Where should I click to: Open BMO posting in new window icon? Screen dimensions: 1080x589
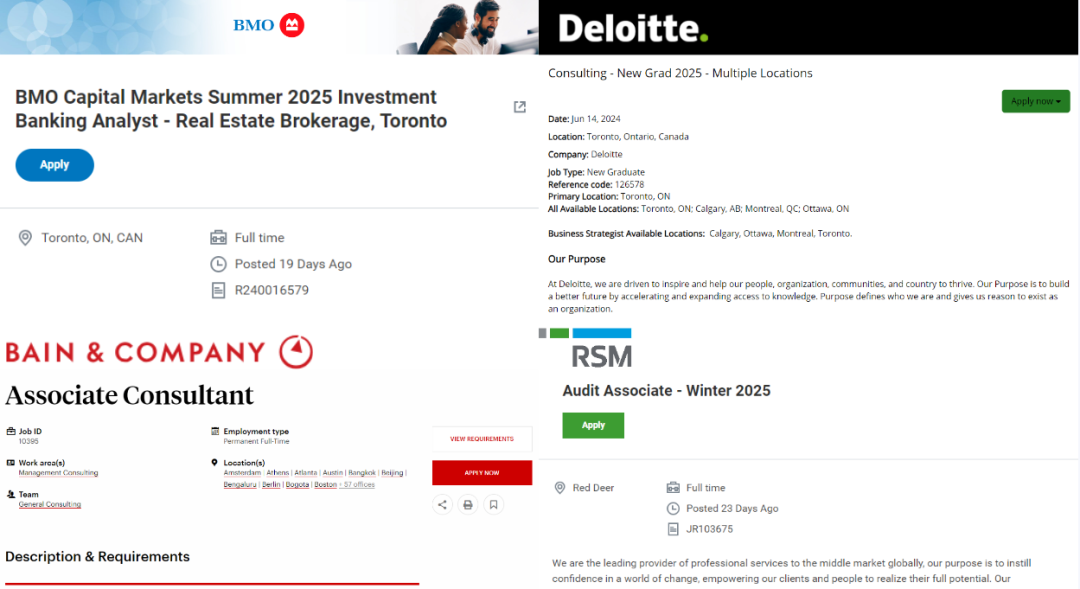pyautogui.click(x=520, y=107)
